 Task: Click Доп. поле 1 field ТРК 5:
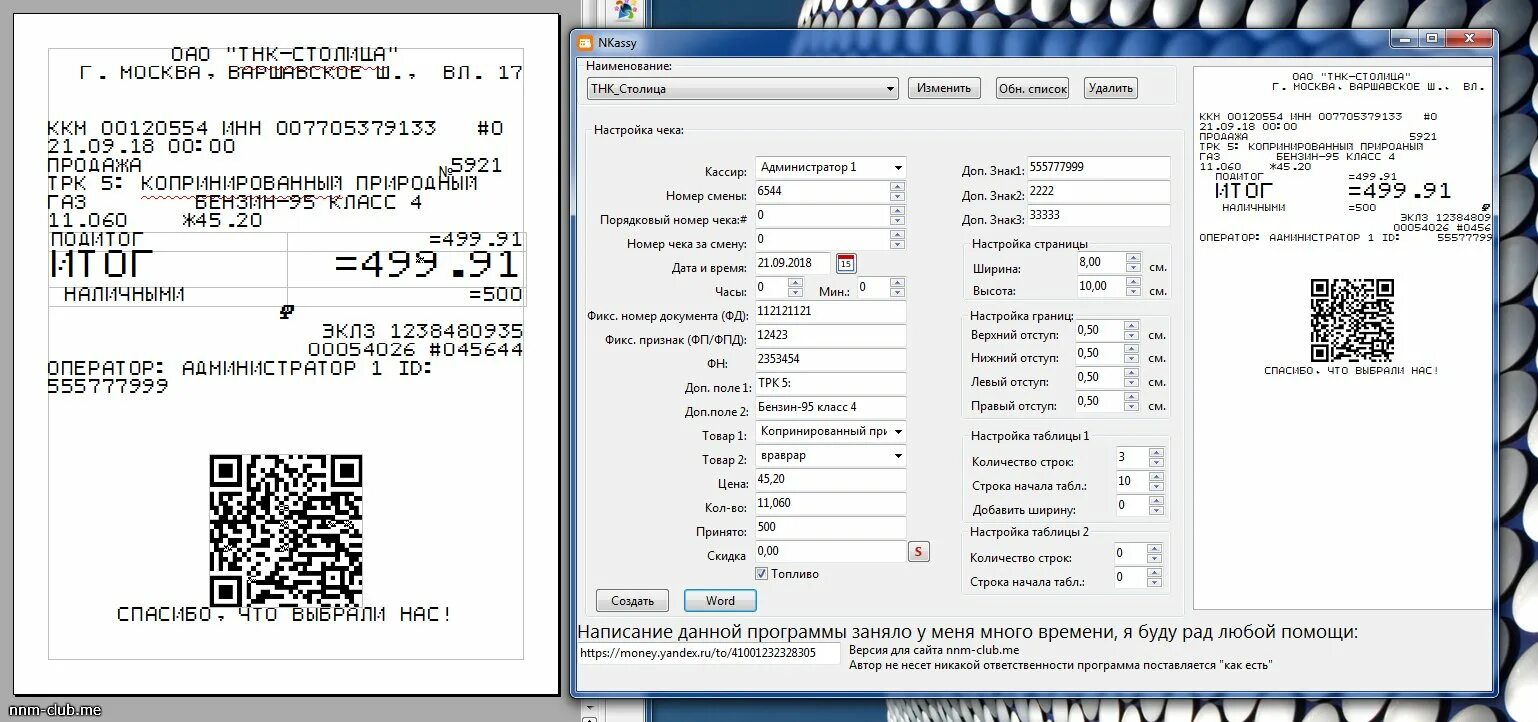[x=830, y=384]
